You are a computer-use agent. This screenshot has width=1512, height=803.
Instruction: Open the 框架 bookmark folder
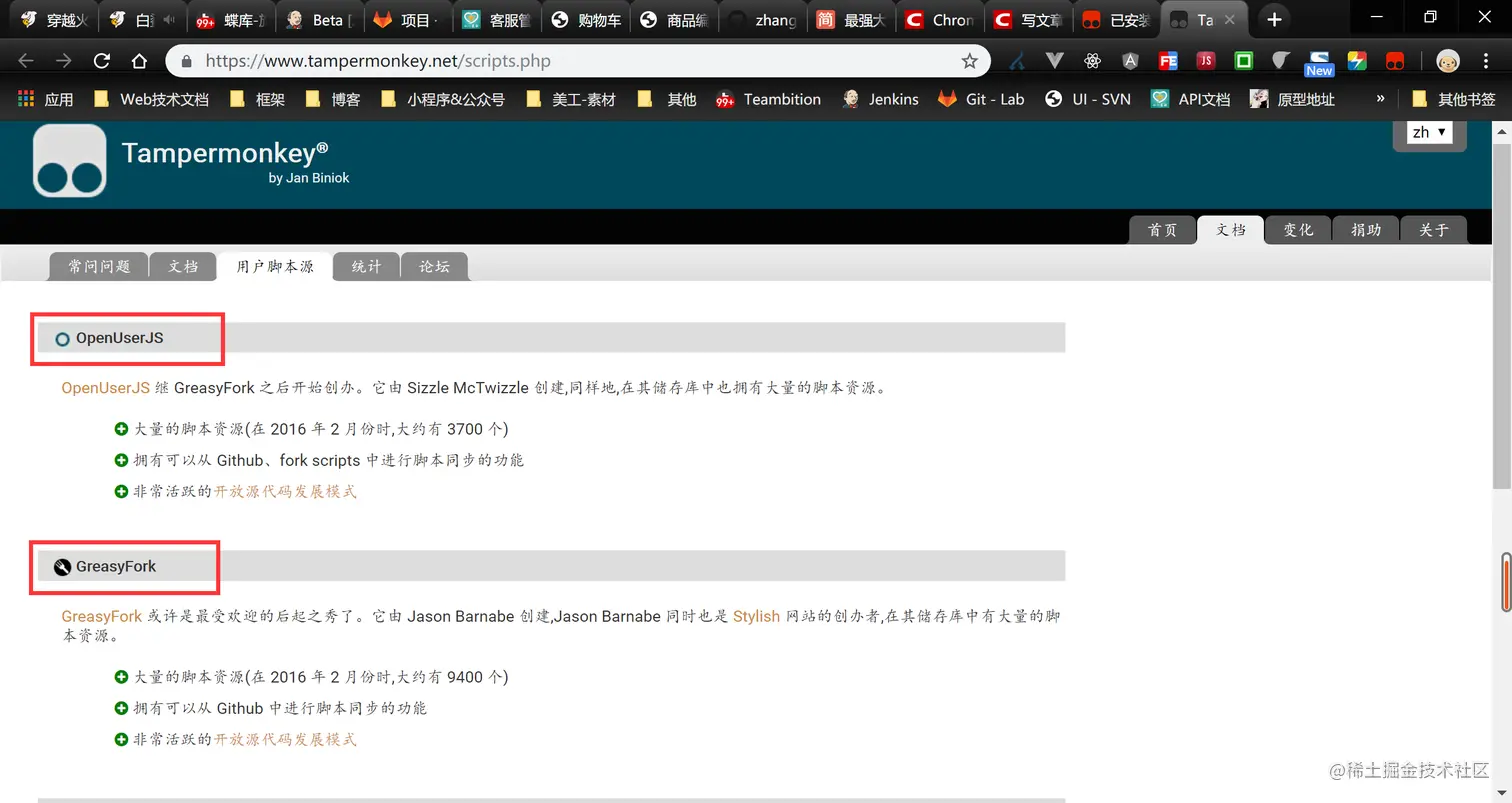(257, 99)
